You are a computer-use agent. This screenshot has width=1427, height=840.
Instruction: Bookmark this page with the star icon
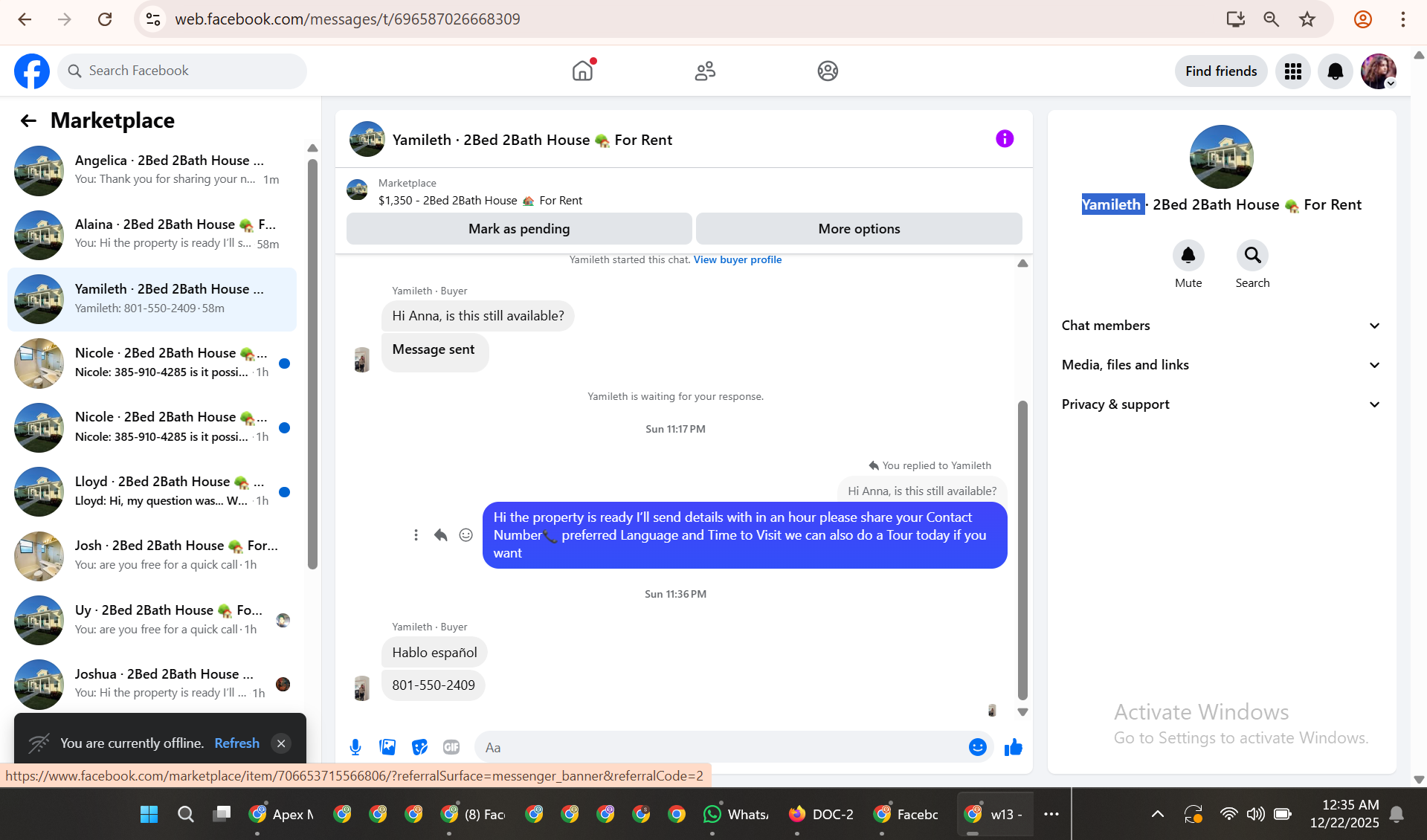click(1307, 19)
